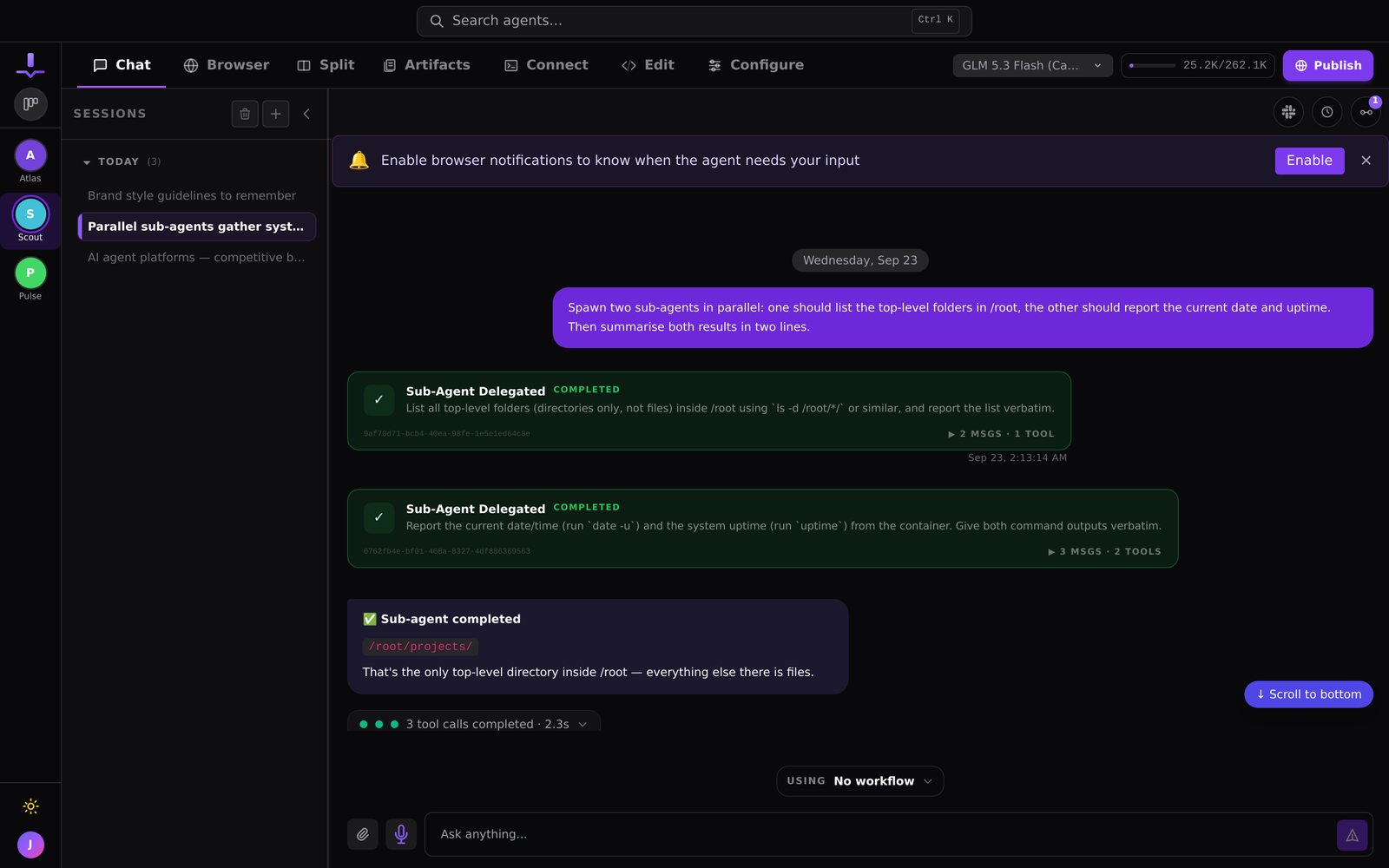Attach a file with the paperclip icon

click(x=363, y=834)
